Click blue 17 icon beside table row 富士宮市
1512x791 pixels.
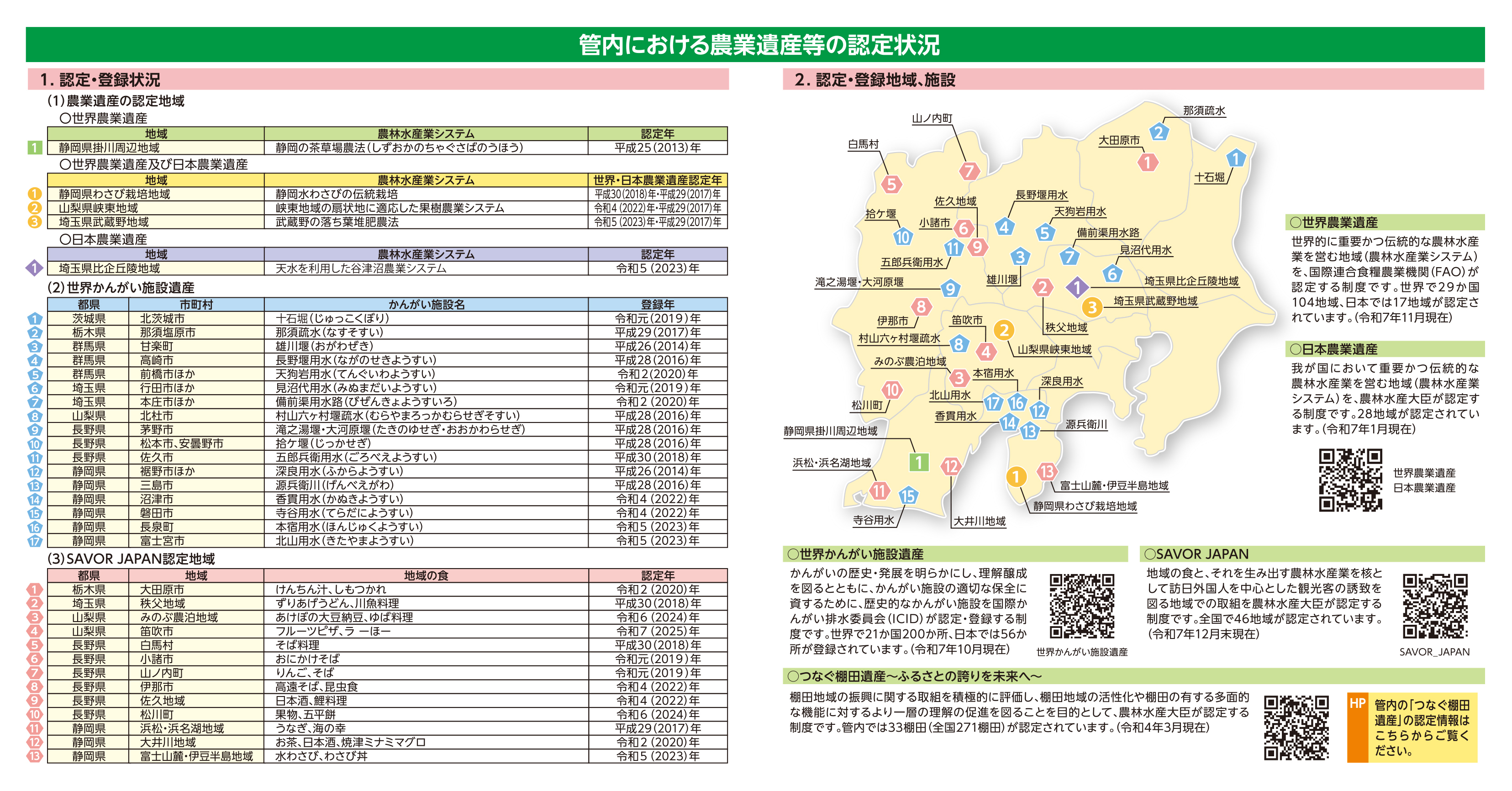point(35,540)
